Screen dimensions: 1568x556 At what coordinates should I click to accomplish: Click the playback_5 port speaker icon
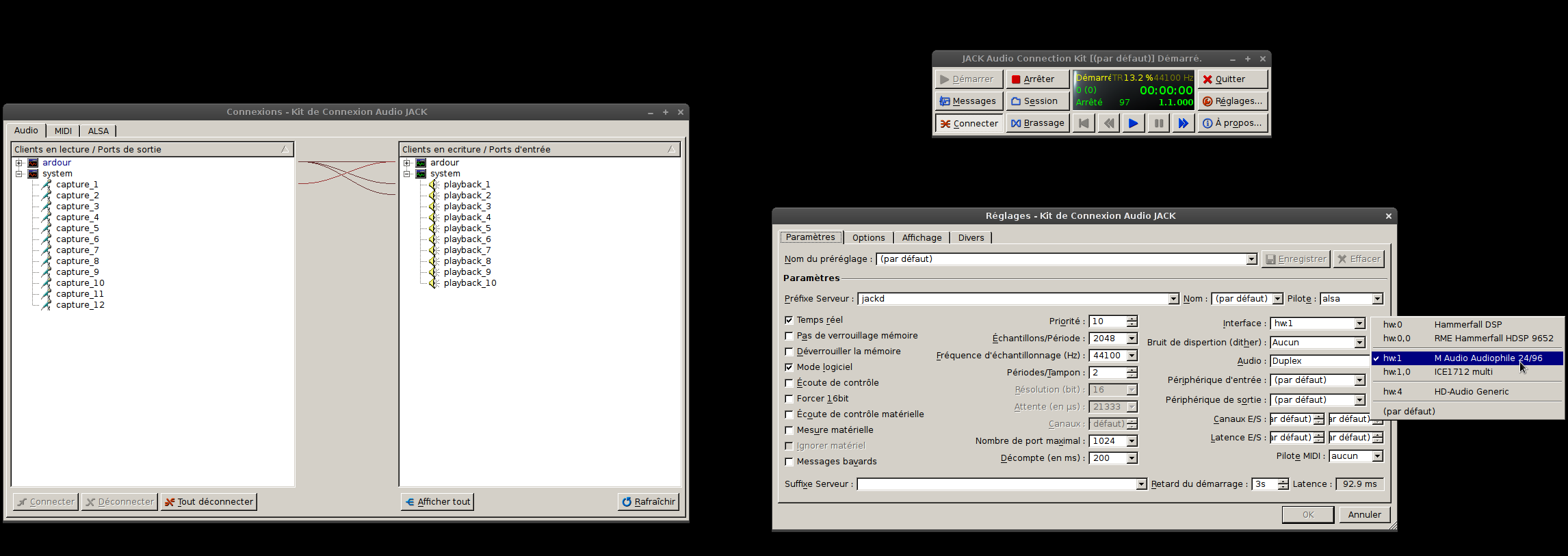click(434, 228)
